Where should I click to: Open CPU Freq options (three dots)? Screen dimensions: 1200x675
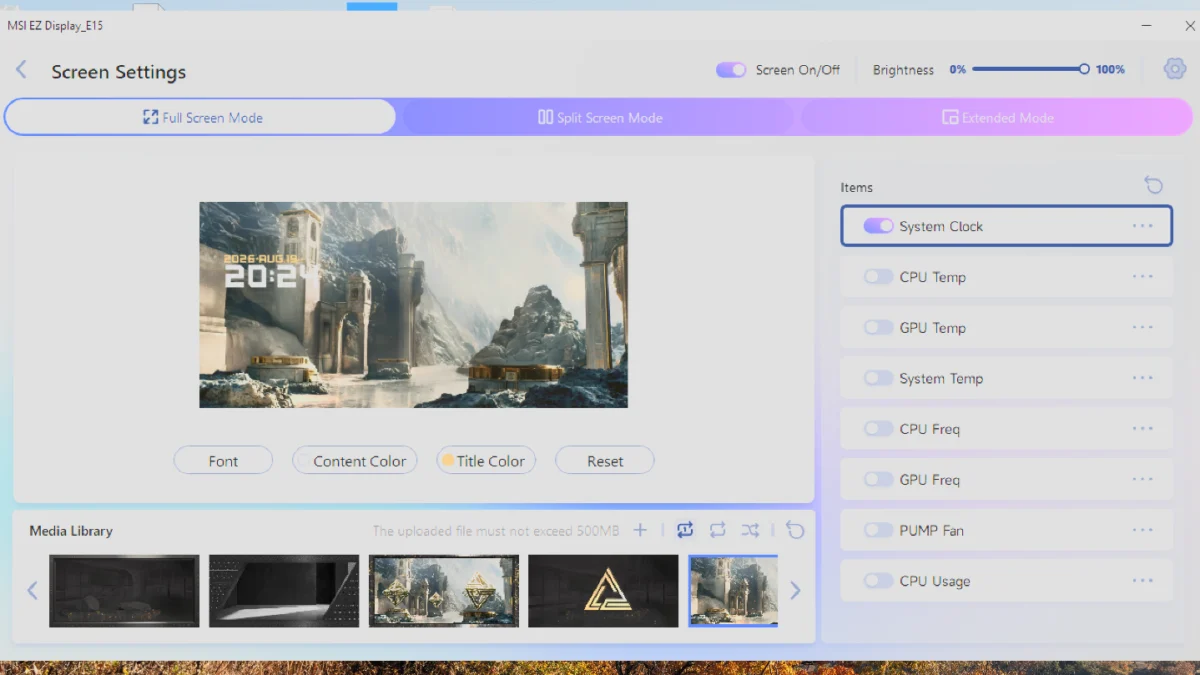[1143, 429]
